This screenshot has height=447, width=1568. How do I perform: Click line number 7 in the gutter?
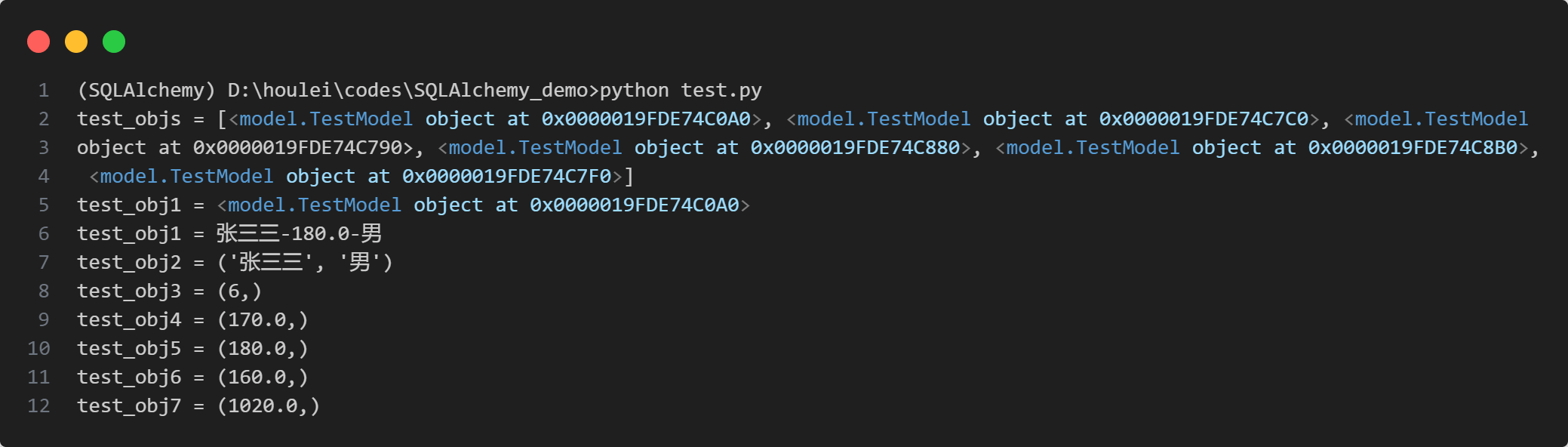point(44,263)
